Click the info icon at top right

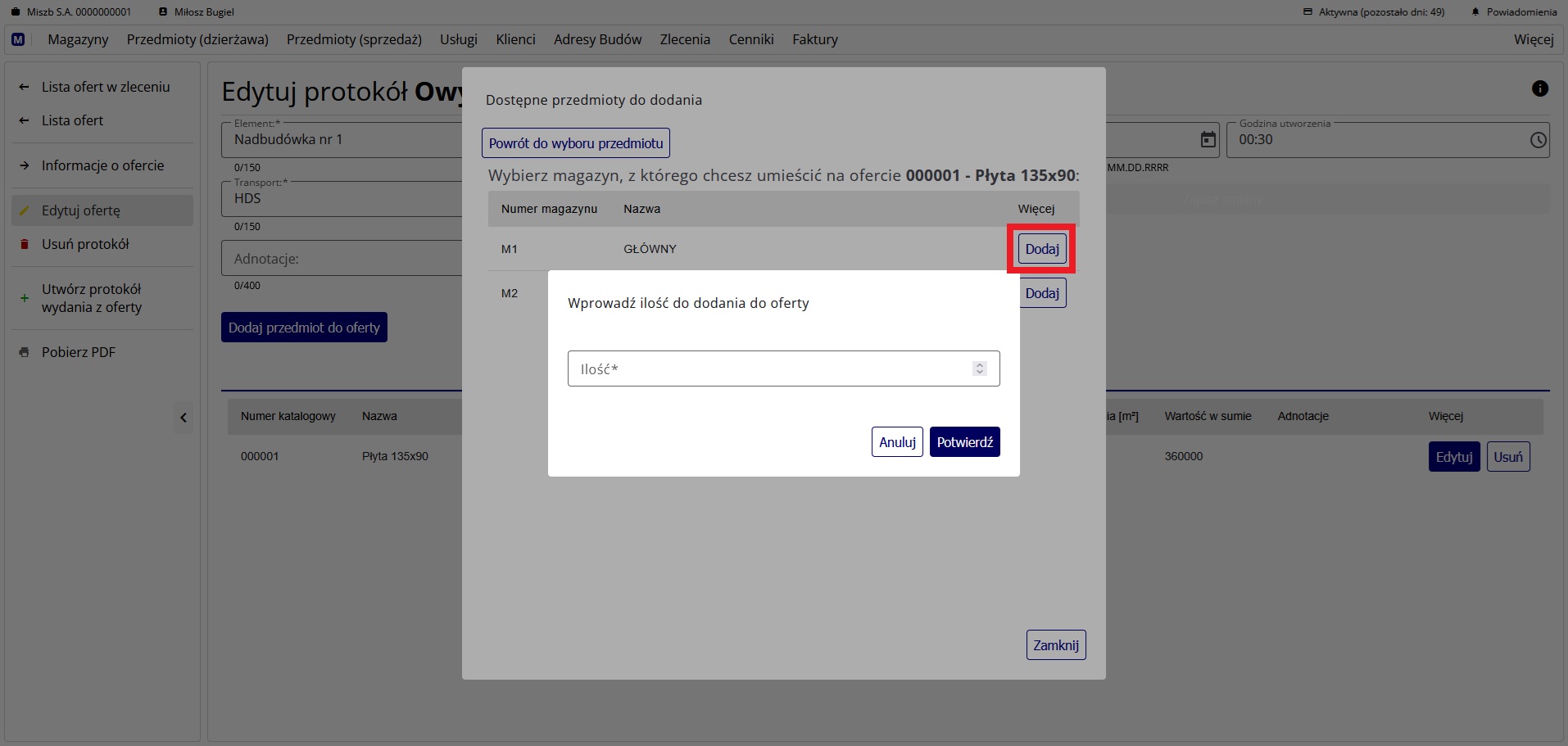[x=1539, y=88]
